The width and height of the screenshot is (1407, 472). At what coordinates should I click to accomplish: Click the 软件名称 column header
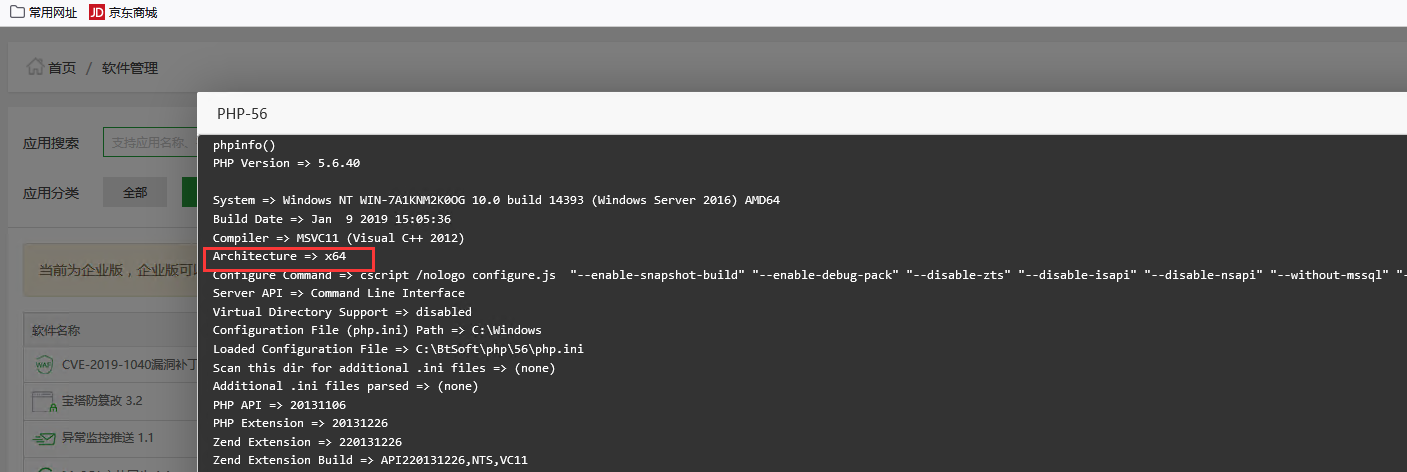click(56, 330)
